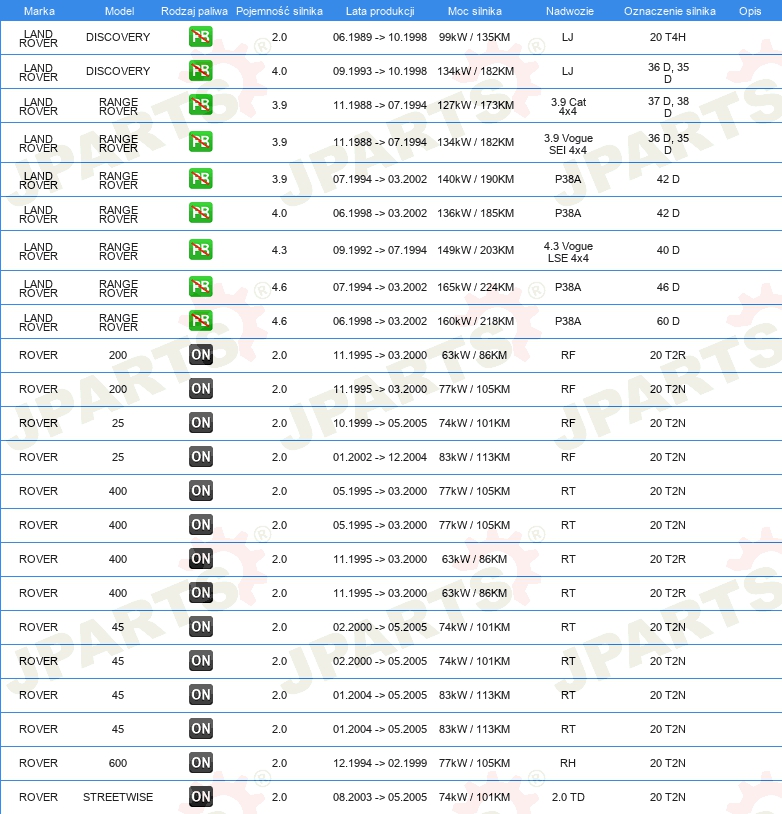Select ON diesel icon in Rover 600 row

pyautogui.click(x=200, y=763)
